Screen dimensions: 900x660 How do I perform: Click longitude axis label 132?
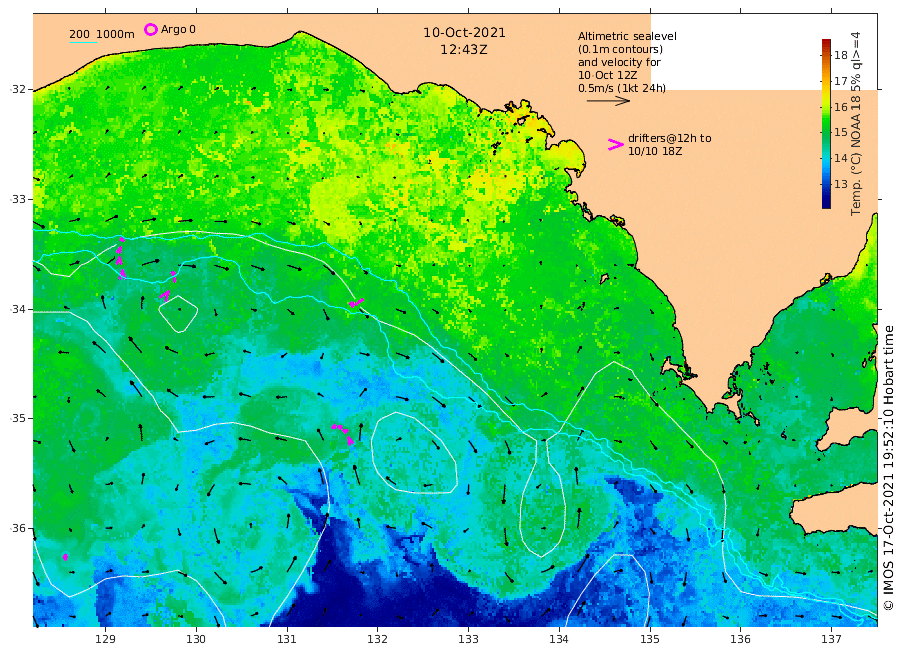377,639
